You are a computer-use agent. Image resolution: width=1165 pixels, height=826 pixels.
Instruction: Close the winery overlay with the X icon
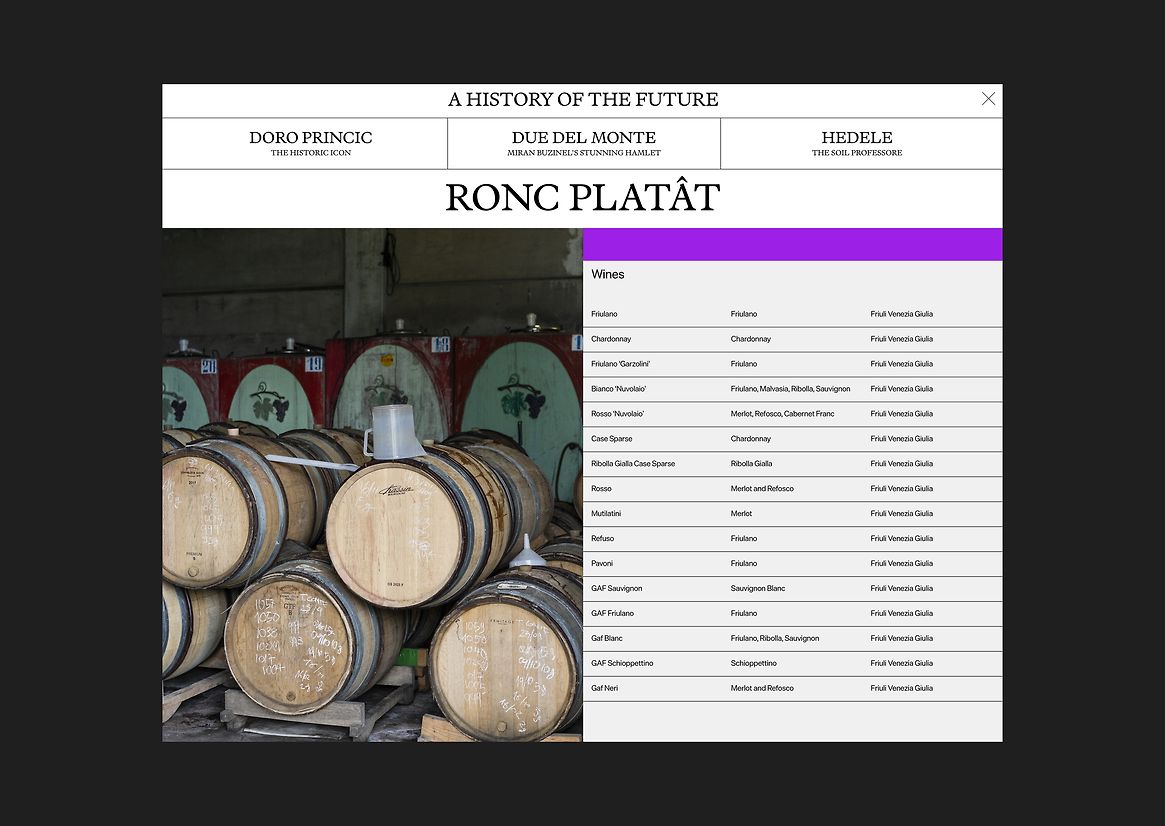tap(988, 99)
